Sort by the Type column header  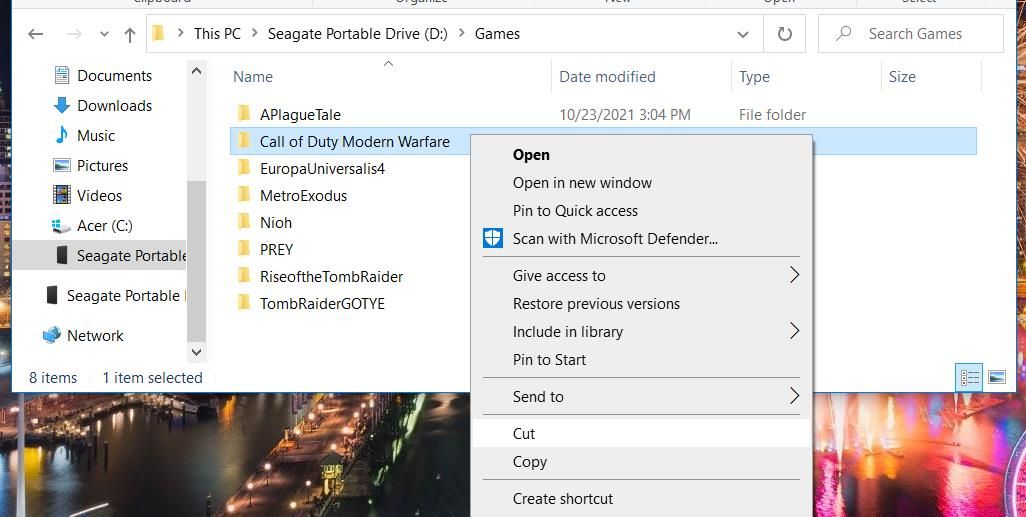click(x=754, y=77)
